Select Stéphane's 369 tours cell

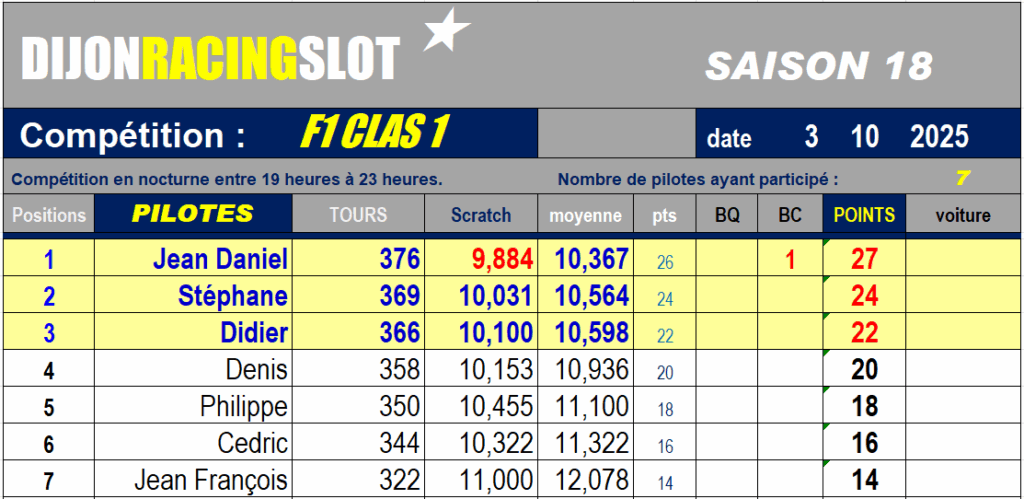click(399, 297)
